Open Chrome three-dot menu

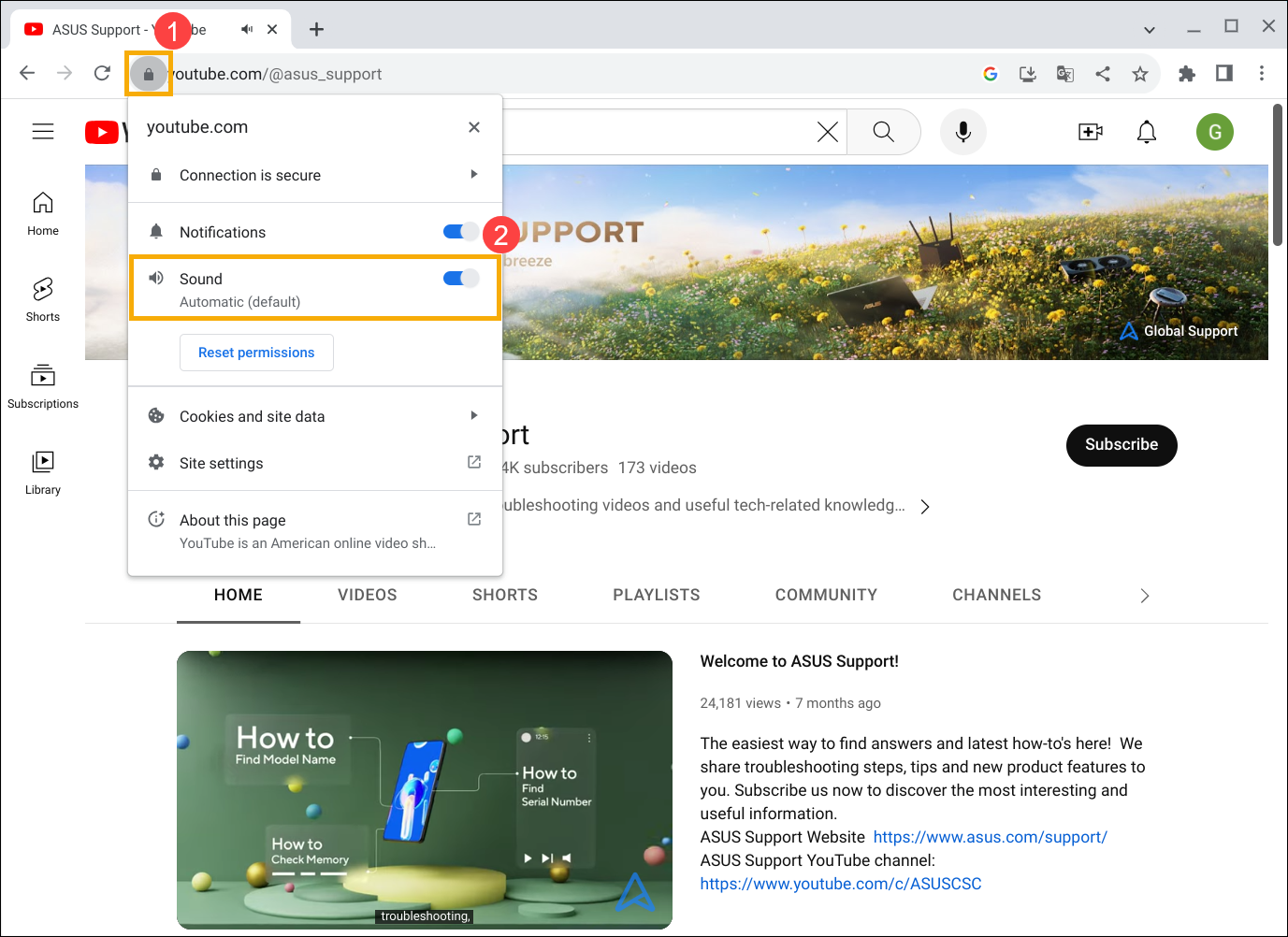(1262, 73)
